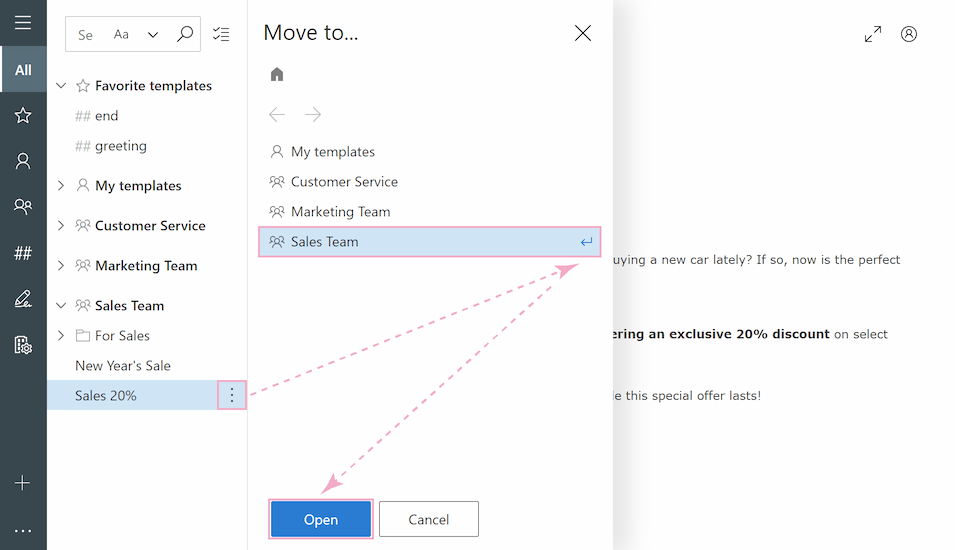The height and width of the screenshot is (550, 955).
Task: Close the Move to dialog
Action: coord(583,33)
